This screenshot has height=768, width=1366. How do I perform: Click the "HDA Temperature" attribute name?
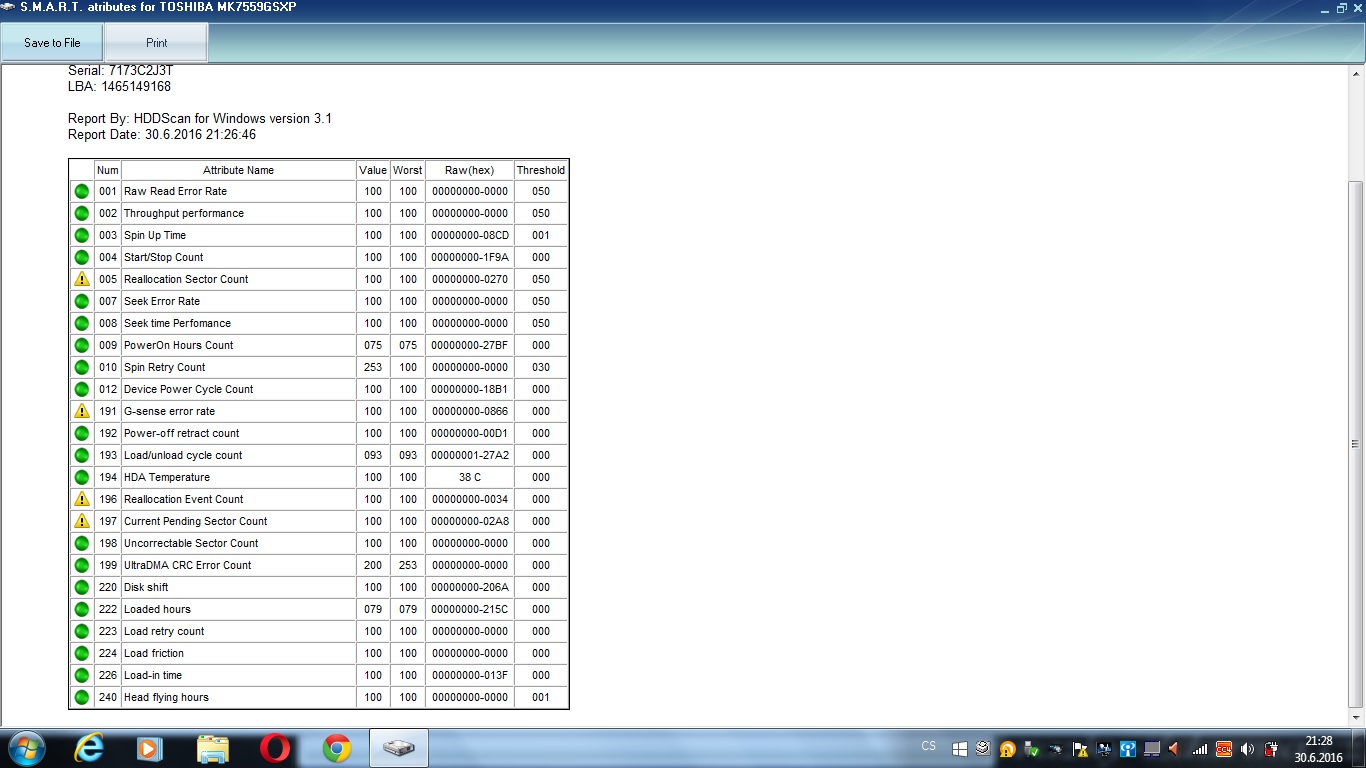(167, 477)
